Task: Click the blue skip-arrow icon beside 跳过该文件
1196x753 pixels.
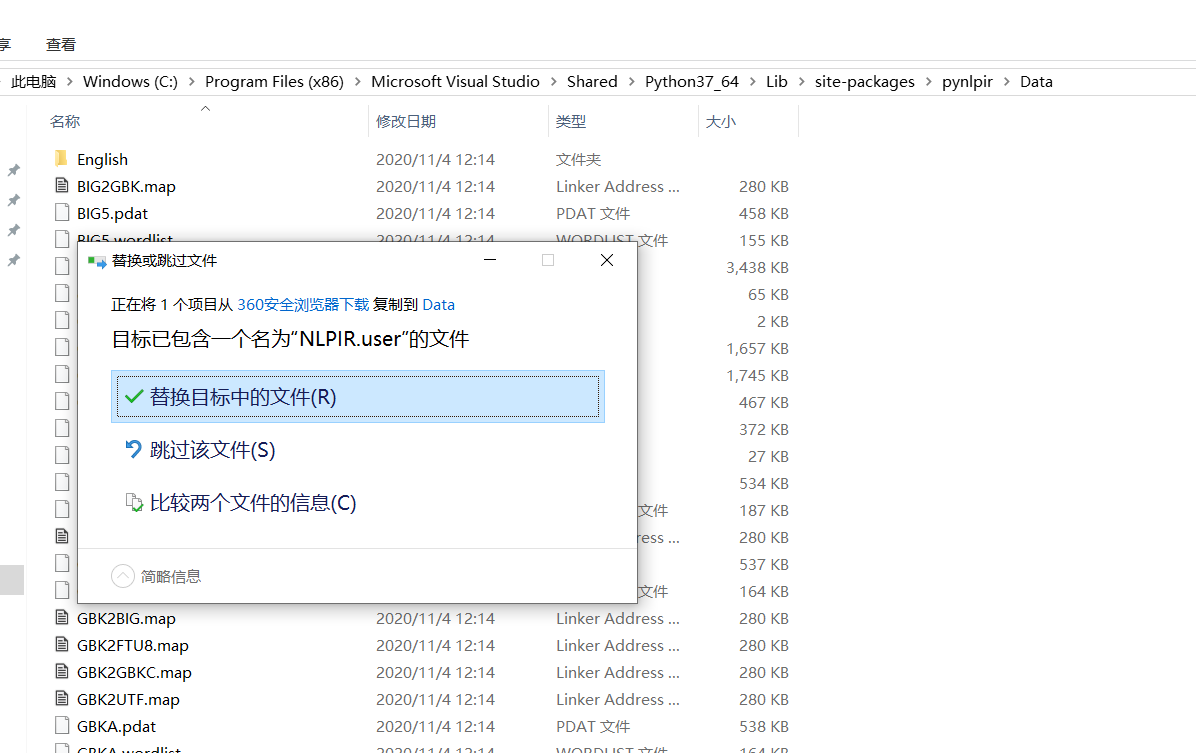Action: [133, 449]
